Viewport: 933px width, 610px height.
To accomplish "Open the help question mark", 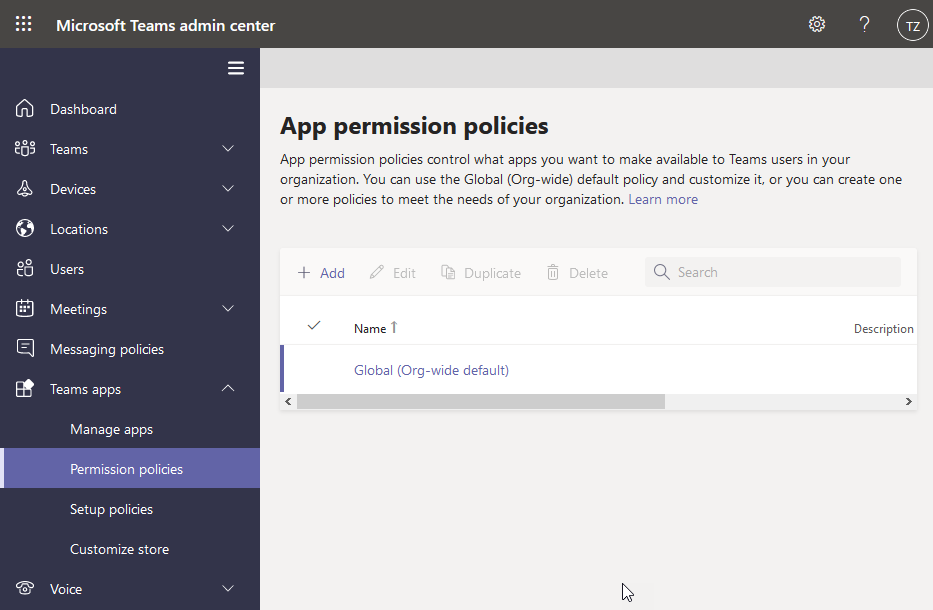I will (x=864, y=24).
